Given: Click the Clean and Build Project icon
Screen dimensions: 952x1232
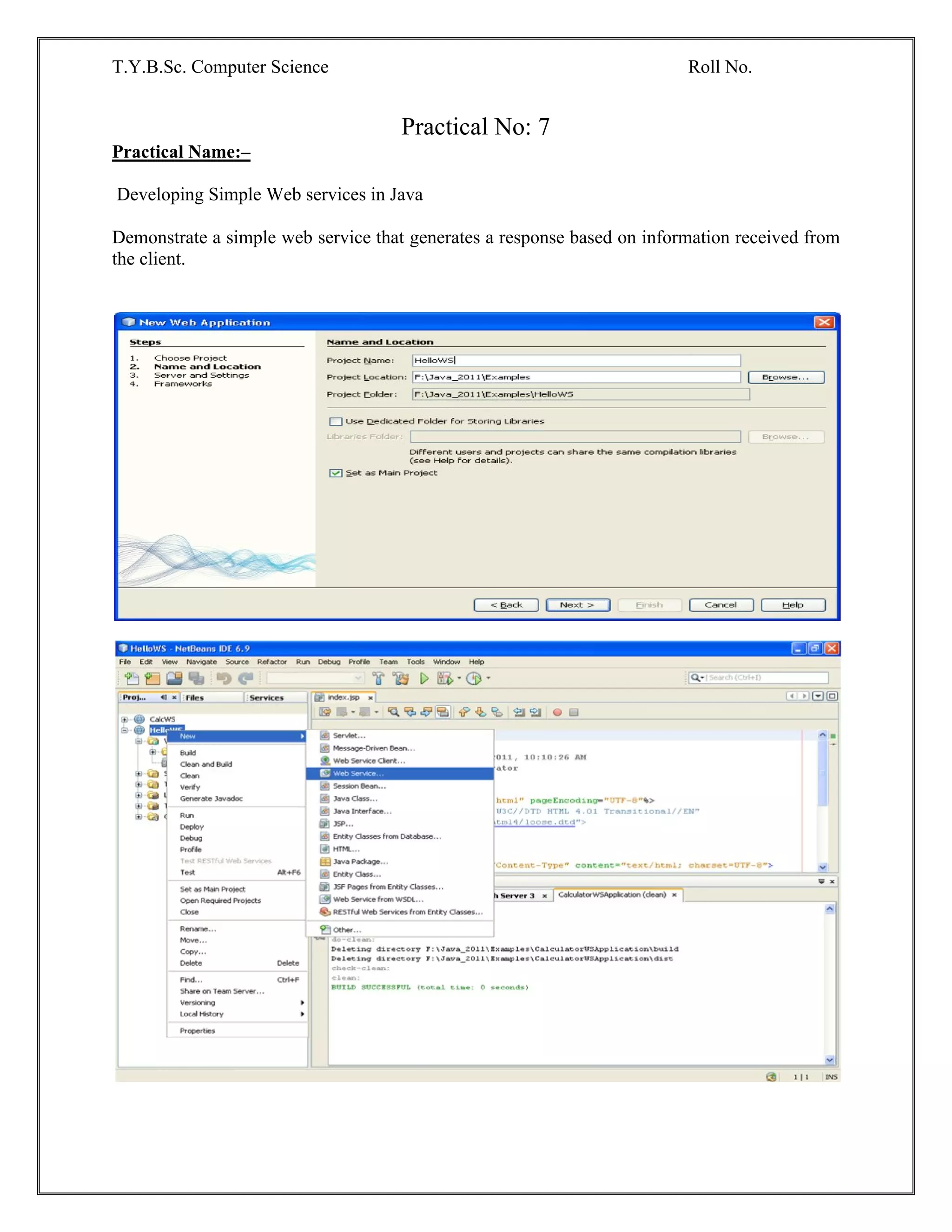Looking at the screenshot, I should pos(401,678).
